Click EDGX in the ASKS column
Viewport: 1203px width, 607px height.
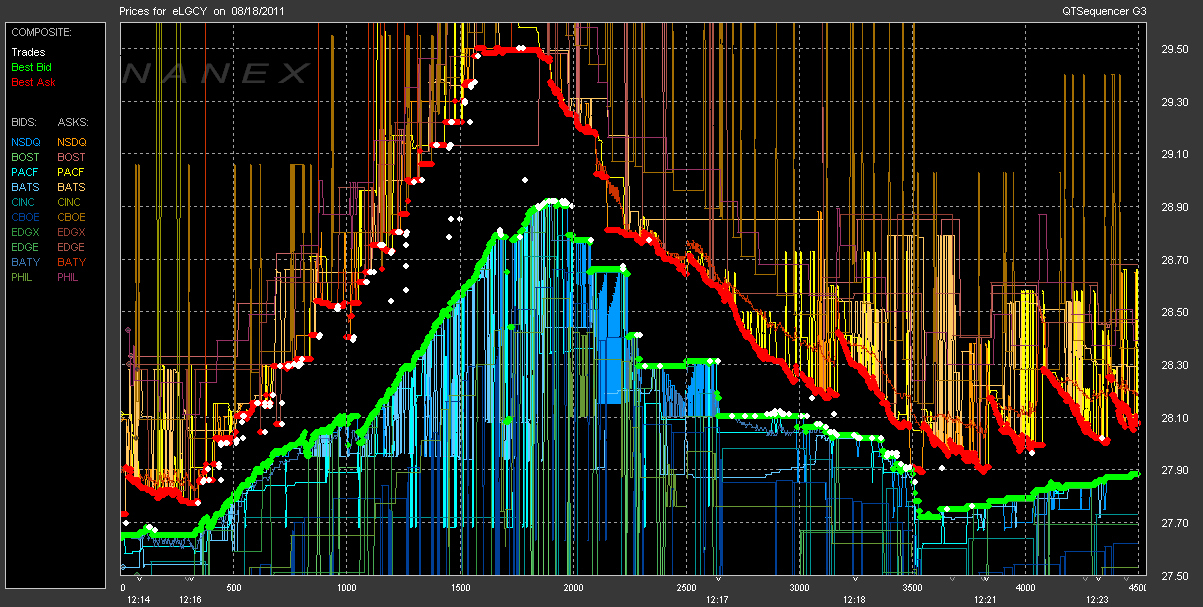[x=72, y=232]
